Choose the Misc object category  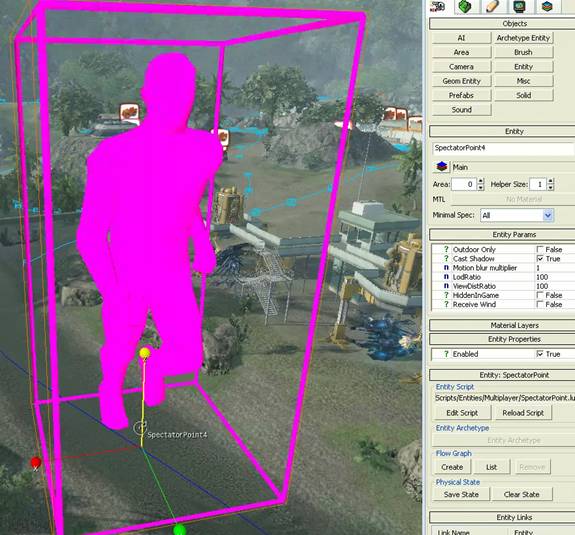(x=523, y=81)
